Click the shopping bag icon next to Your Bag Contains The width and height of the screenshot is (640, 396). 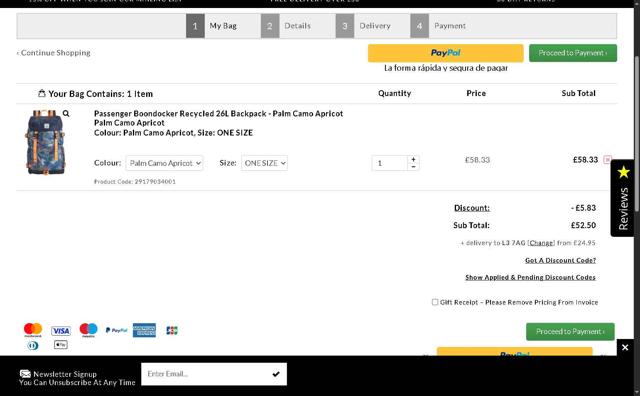pos(42,93)
